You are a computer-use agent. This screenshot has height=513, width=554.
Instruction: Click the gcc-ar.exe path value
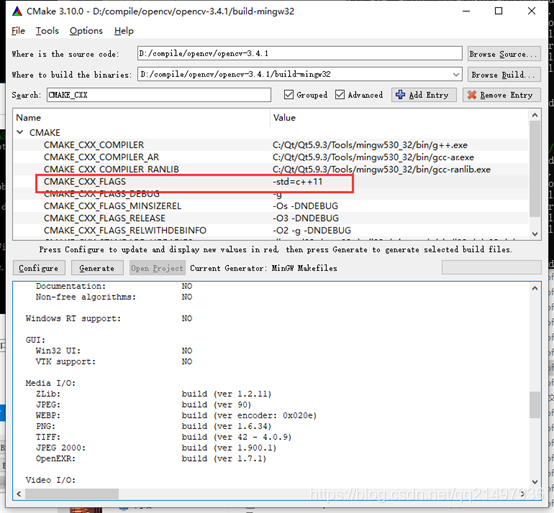tap(373, 157)
